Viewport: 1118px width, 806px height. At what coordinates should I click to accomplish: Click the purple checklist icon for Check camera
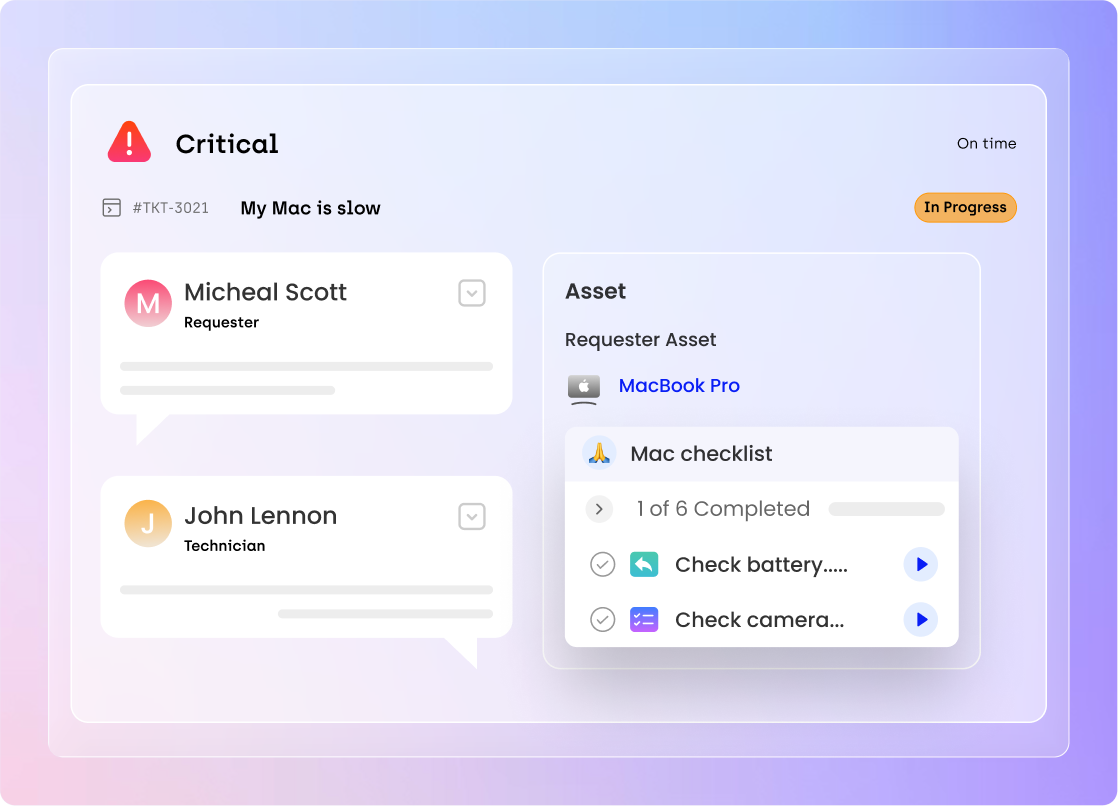coord(644,620)
